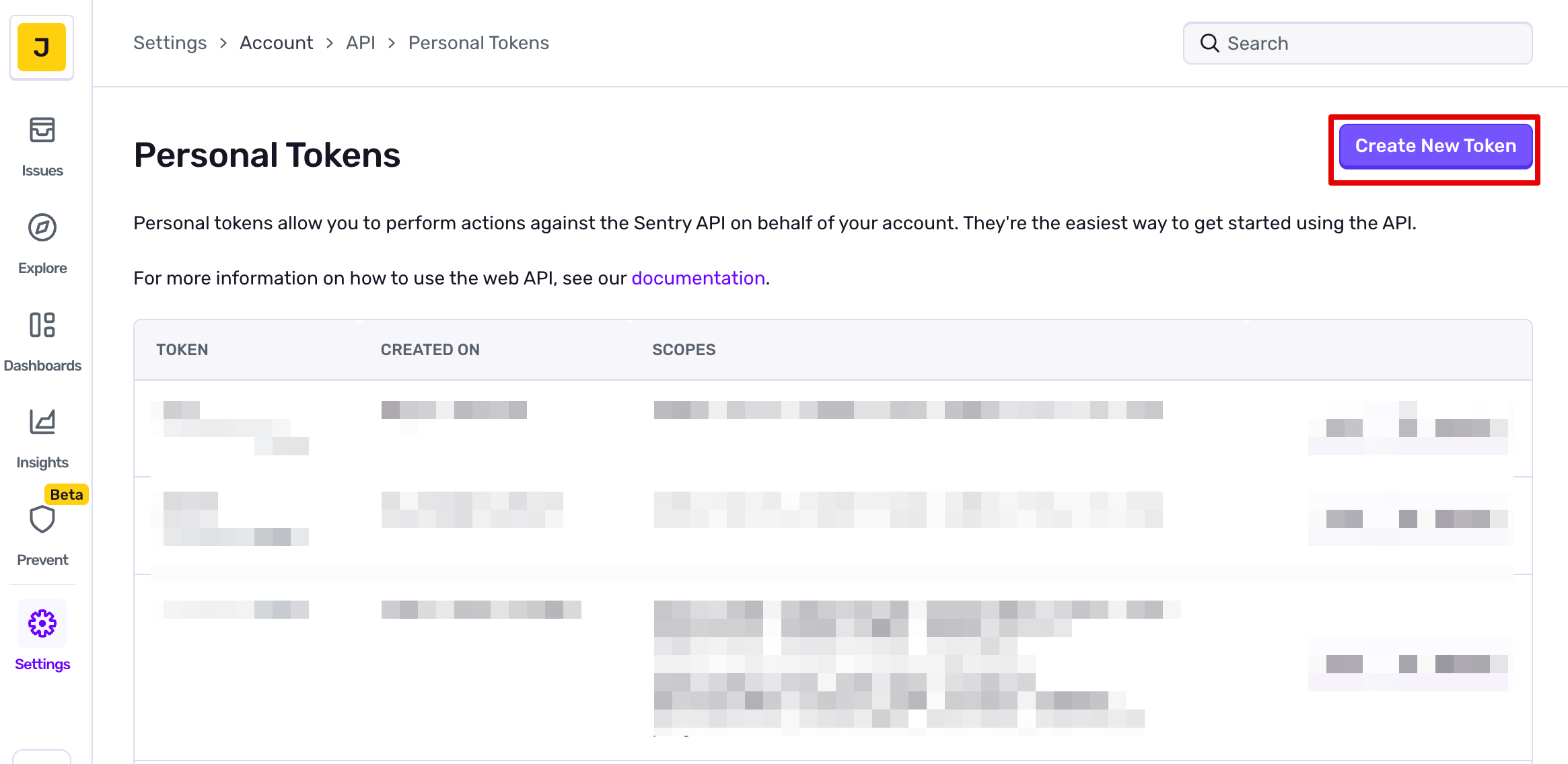Image resolution: width=1568 pixels, height=764 pixels.
Task: Select the API breadcrumb item
Action: click(360, 43)
